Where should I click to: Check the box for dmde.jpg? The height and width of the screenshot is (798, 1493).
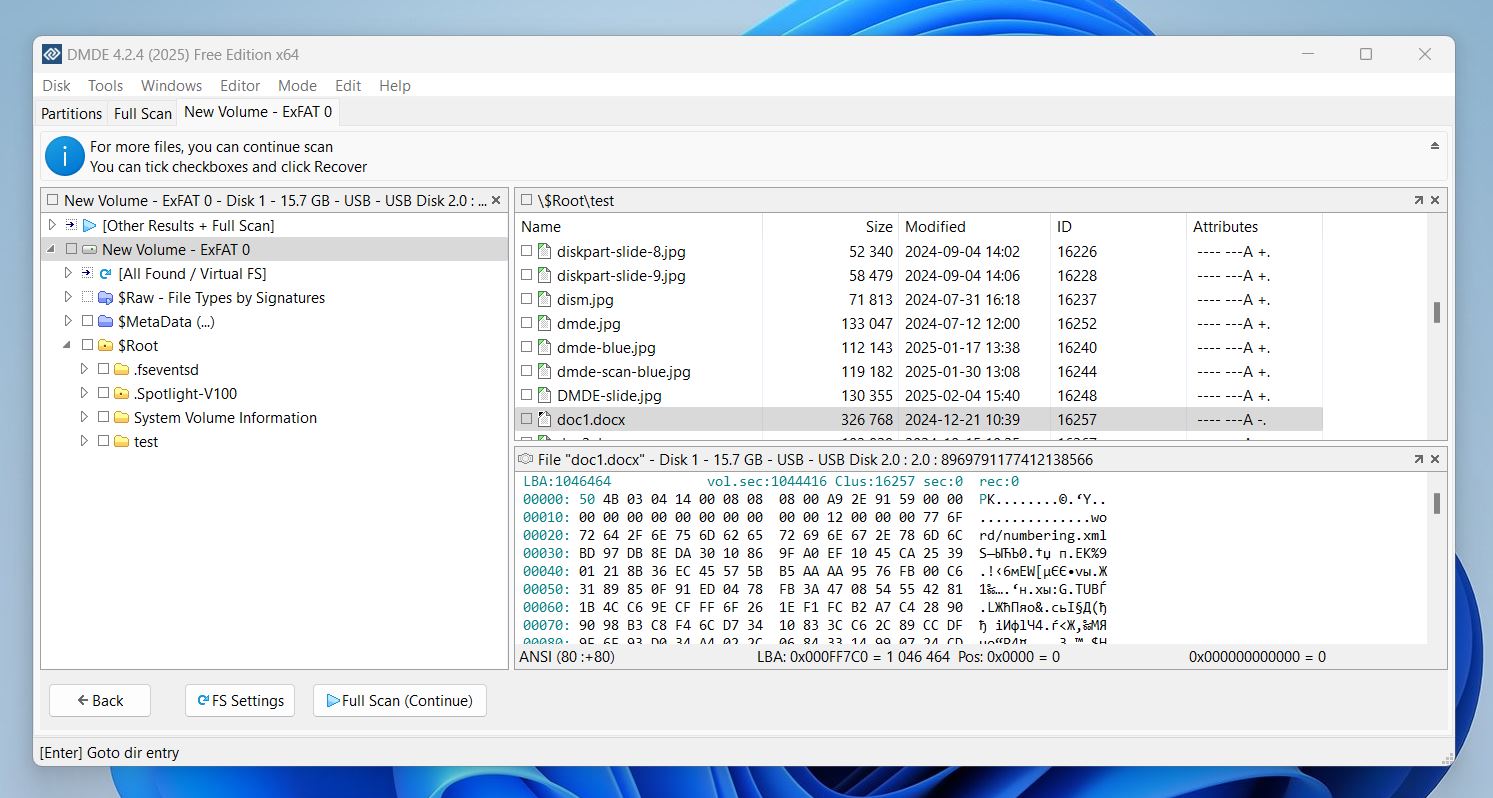pyautogui.click(x=527, y=324)
